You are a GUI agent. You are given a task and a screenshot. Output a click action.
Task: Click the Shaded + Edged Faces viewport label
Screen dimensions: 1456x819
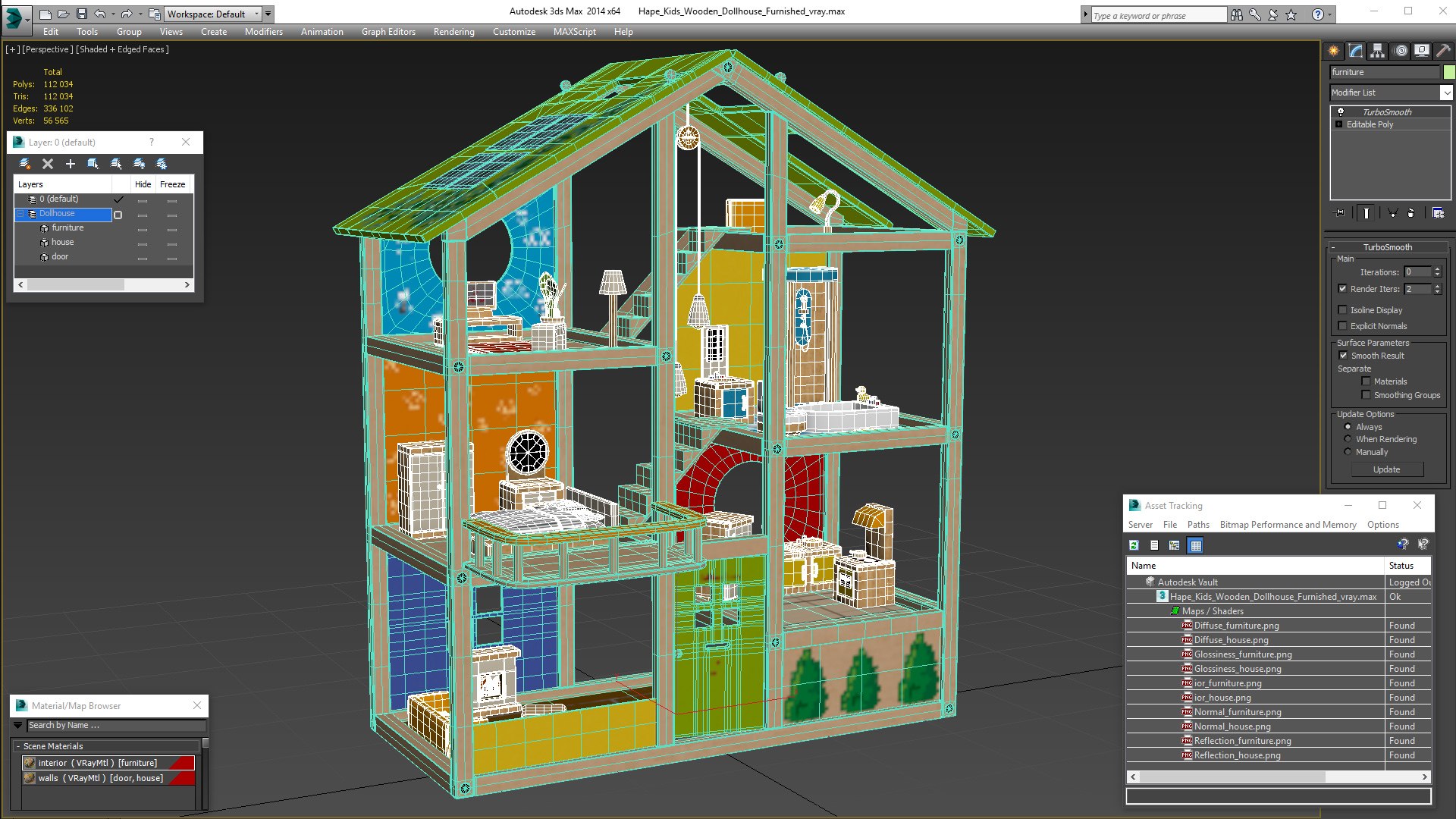pyautogui.click(x=123, y=49)
